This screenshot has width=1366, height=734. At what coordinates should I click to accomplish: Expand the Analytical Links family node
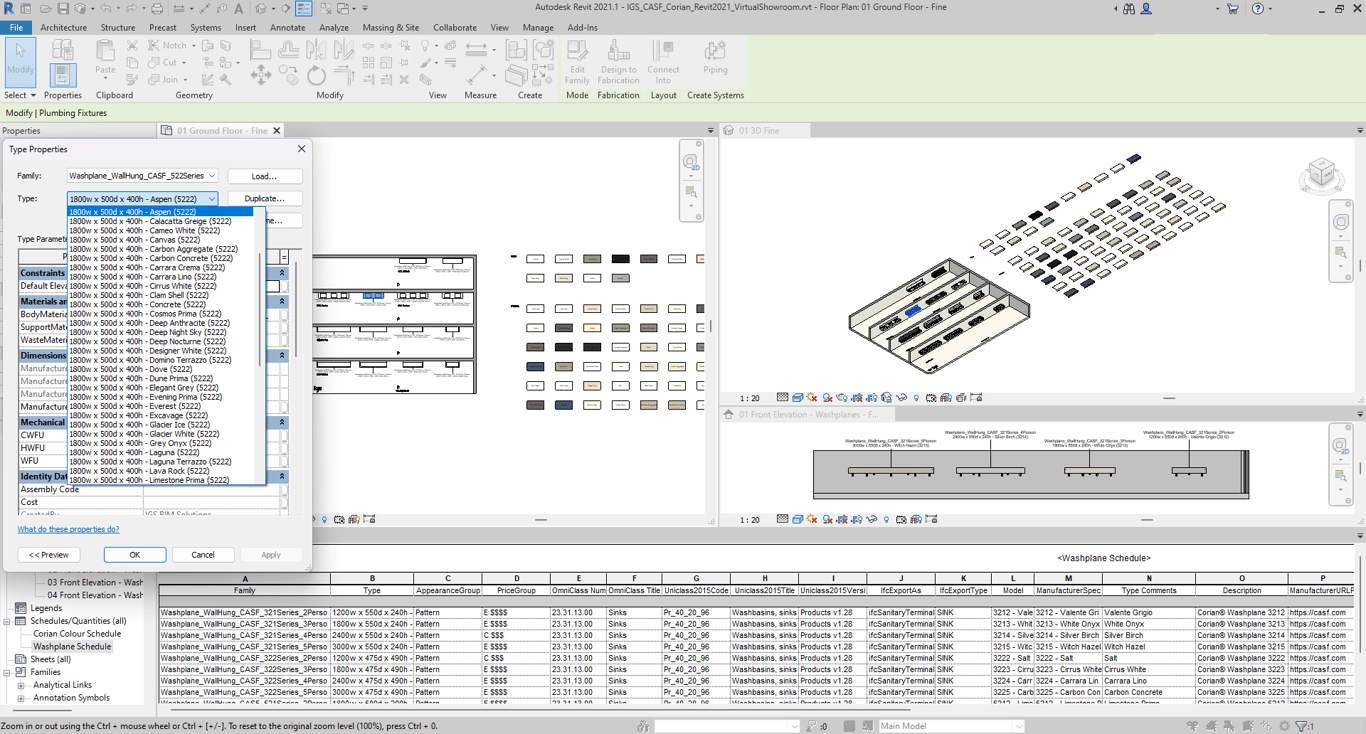coord(21,685)
